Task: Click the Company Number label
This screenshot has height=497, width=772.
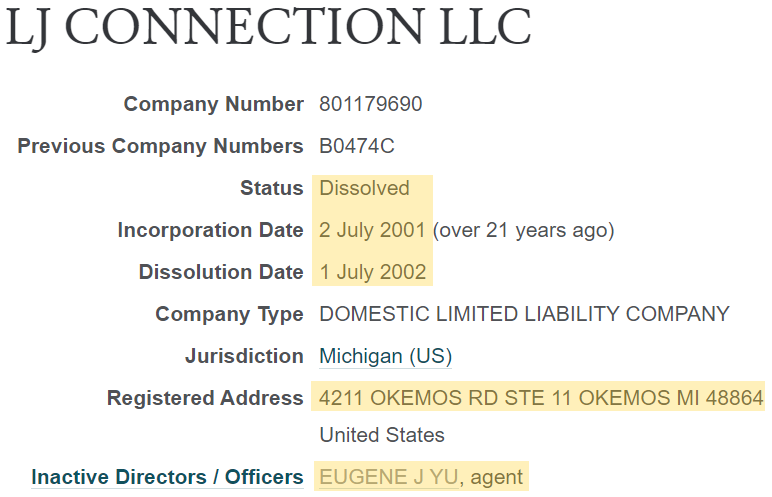Action: point(214,104)
